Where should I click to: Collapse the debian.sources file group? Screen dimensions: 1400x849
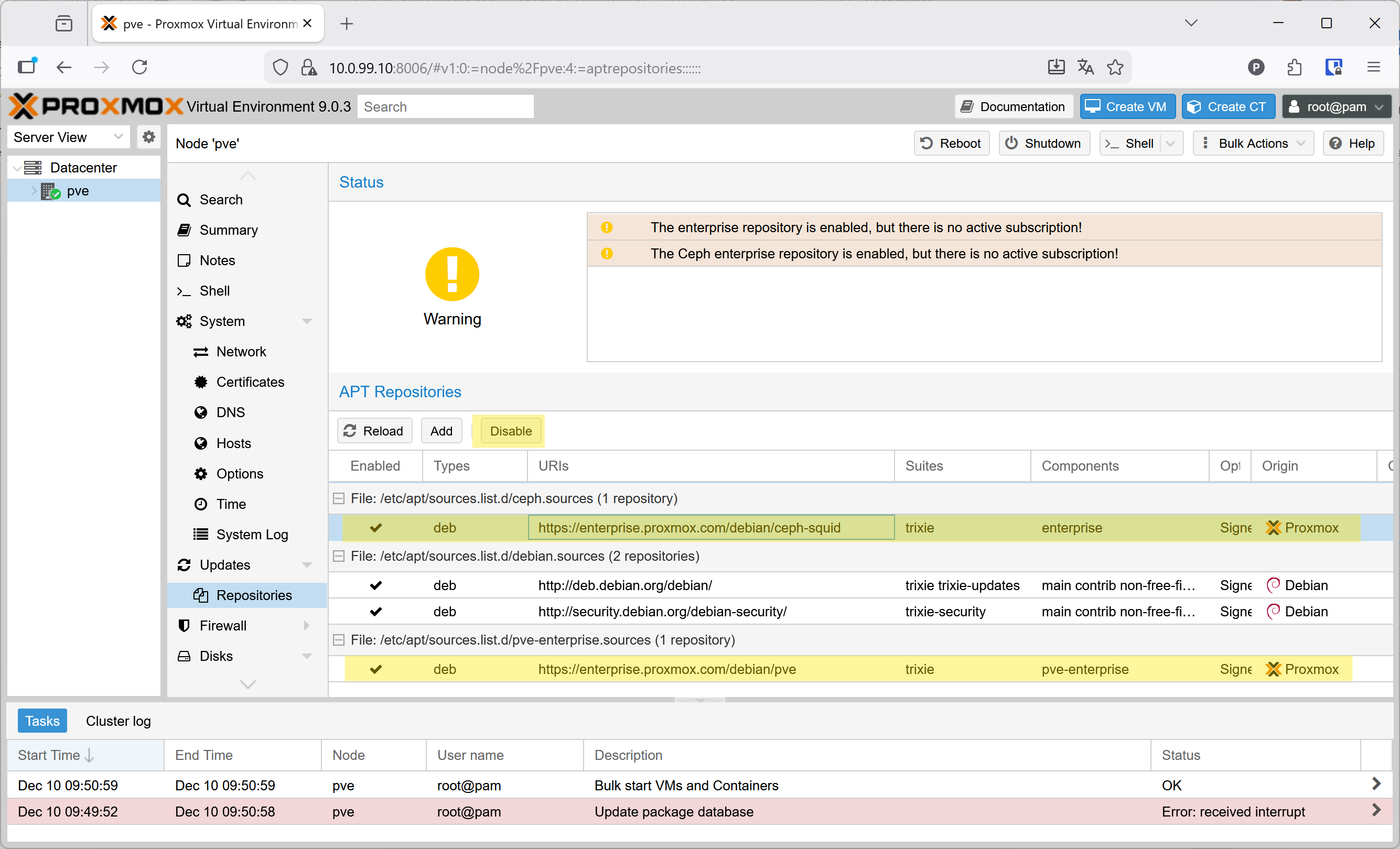click(339, 556)
